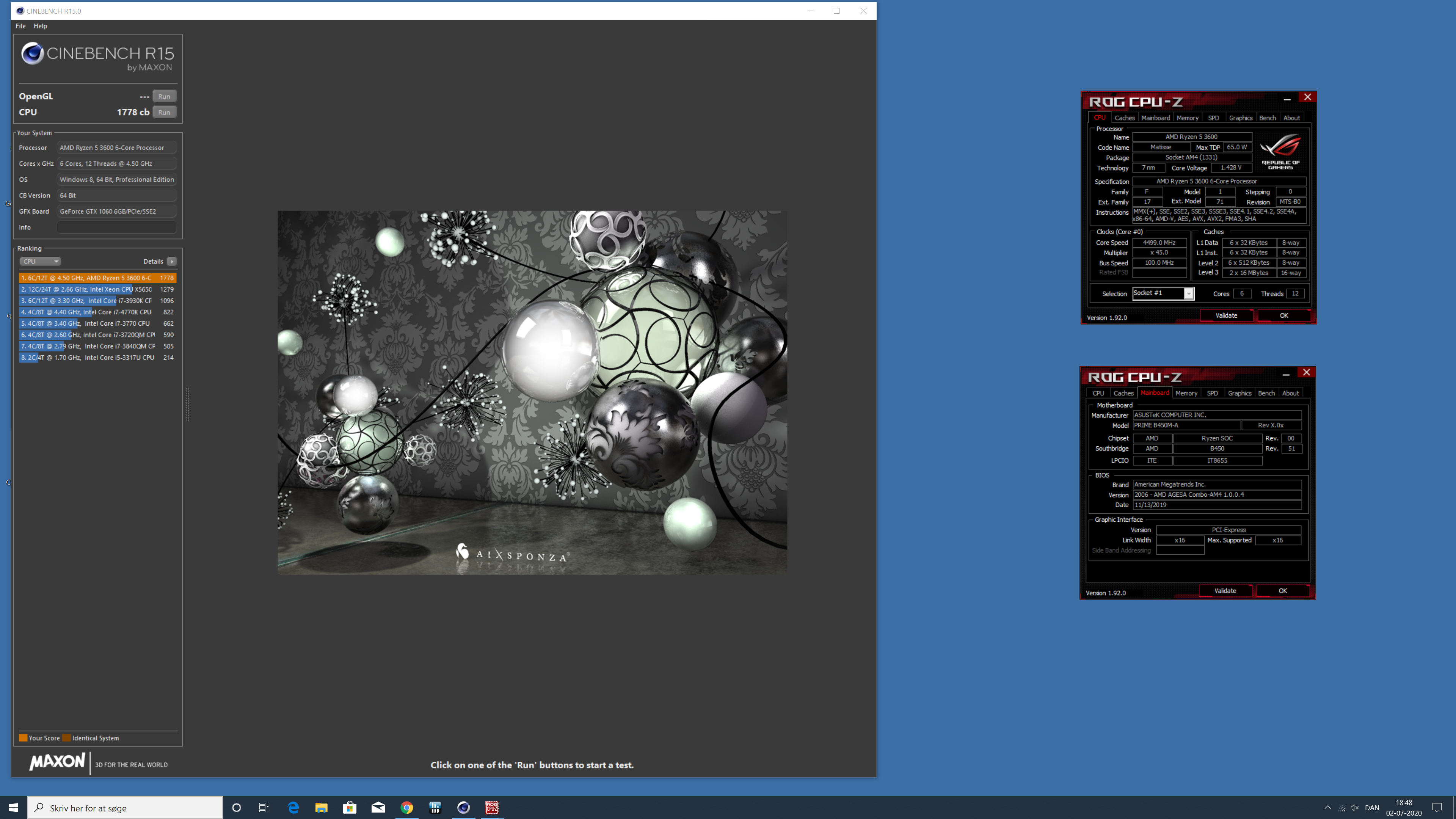Open the calculator-like taskbar app icon
The image size is (1456, 819).
click(435, 808)
